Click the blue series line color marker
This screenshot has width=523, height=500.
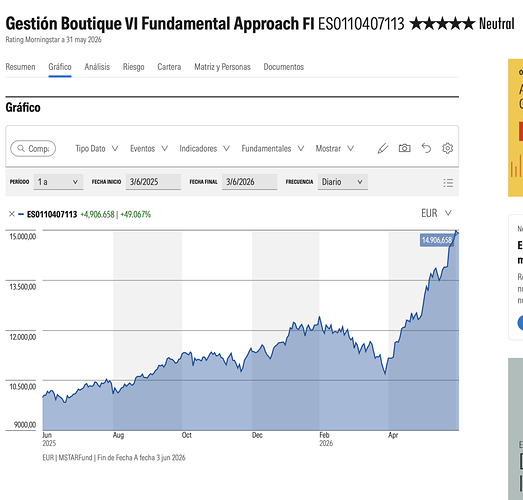pyautogui.click(x=21, y=214)
